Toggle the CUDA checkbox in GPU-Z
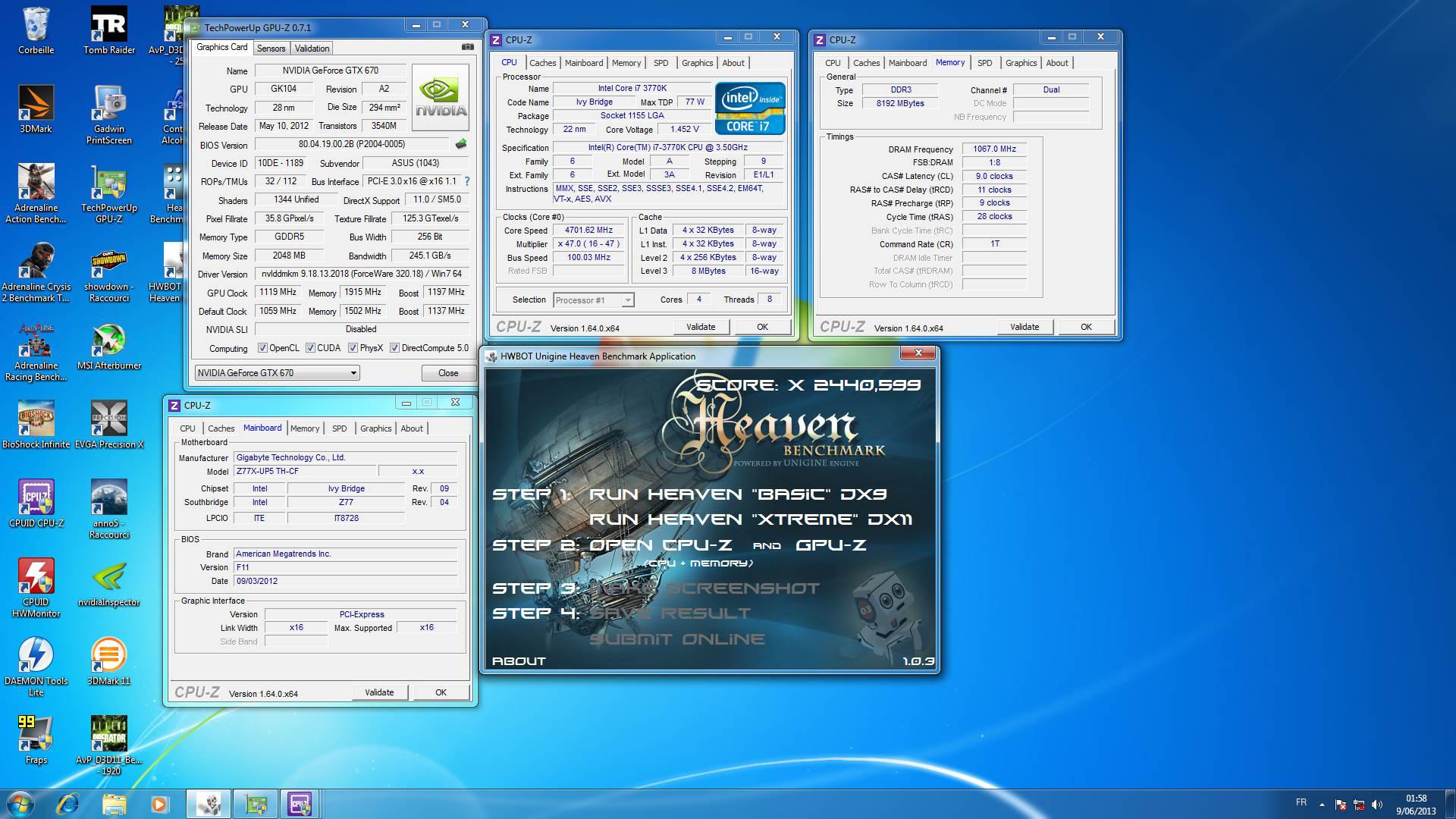 pos(310,348)
